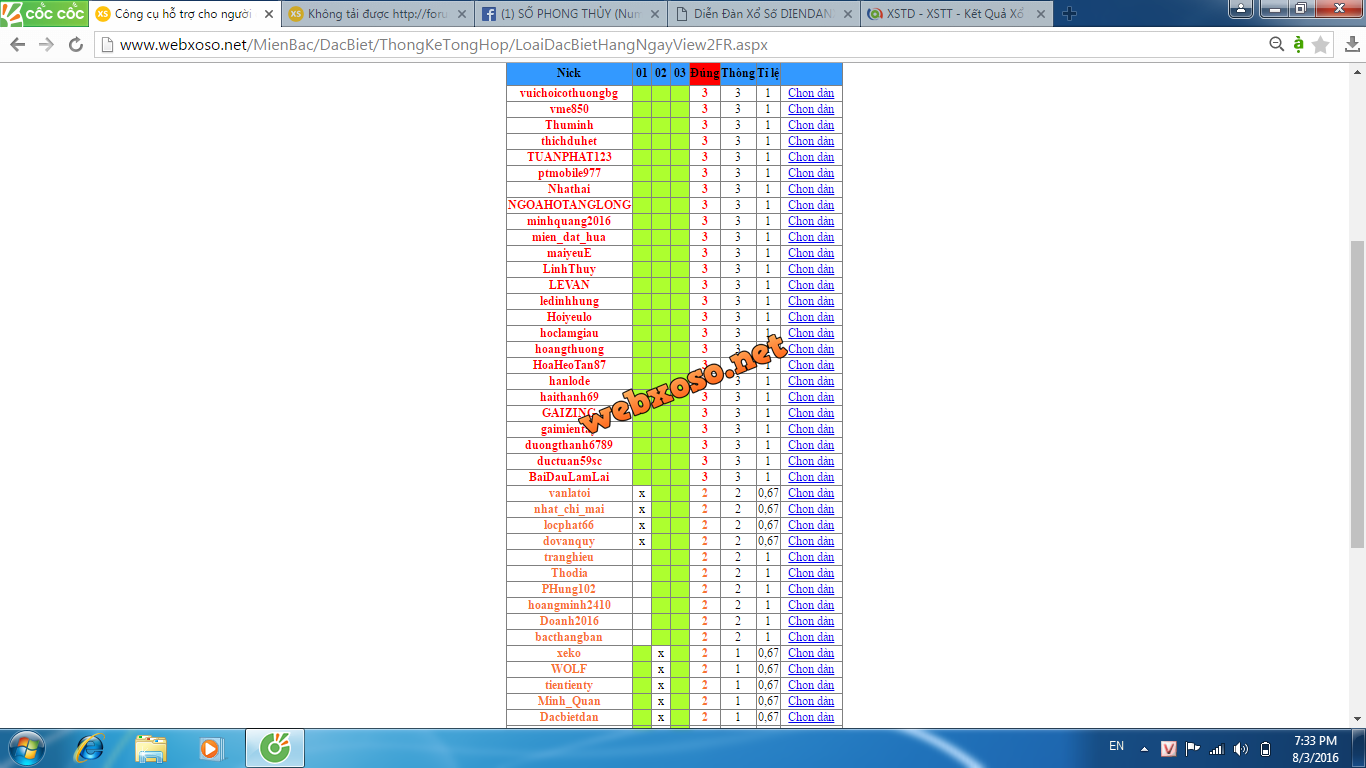Click the address bar URL field
Image resolution: width=1366 pixels, height=768 pixels.
tap(680, 45)
